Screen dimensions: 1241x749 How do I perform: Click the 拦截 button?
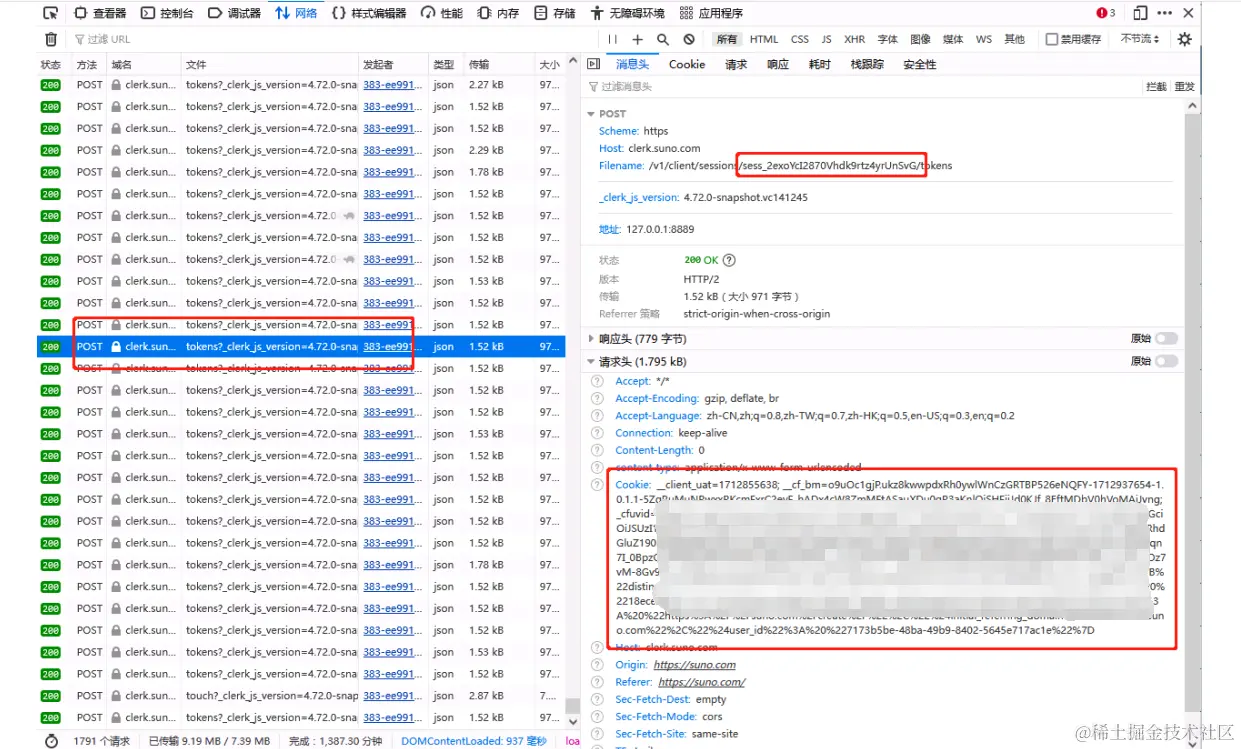1155,87
